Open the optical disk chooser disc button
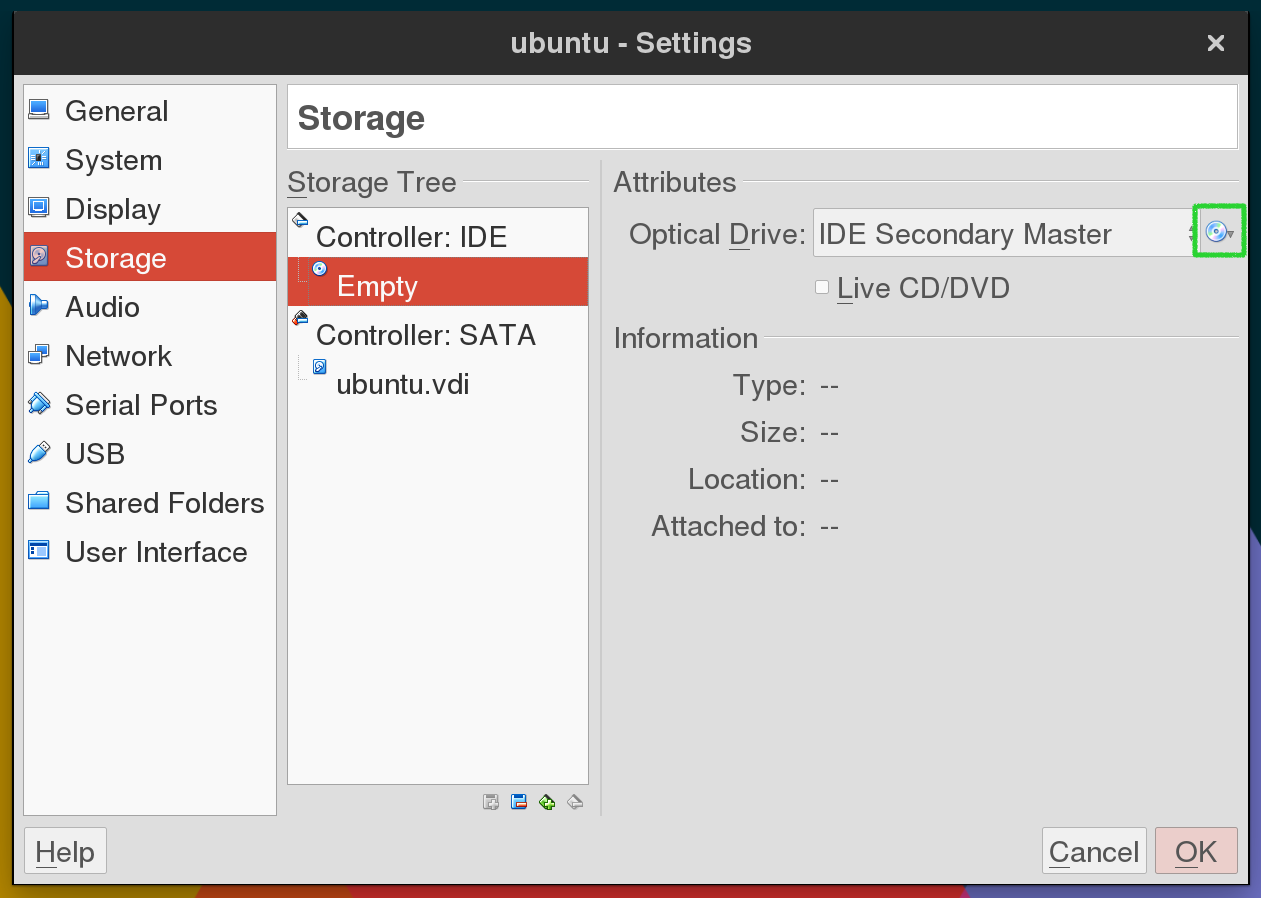The width and height of the screenshot is (1261, 898). 1219,233
